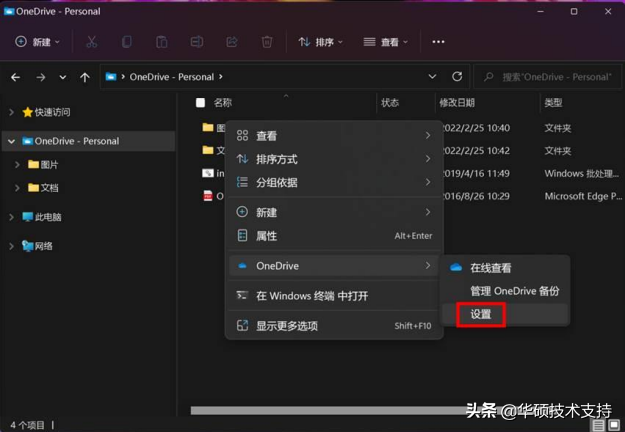Sort by the 状态 column header
625x432 pixels.
coord(389,103)
